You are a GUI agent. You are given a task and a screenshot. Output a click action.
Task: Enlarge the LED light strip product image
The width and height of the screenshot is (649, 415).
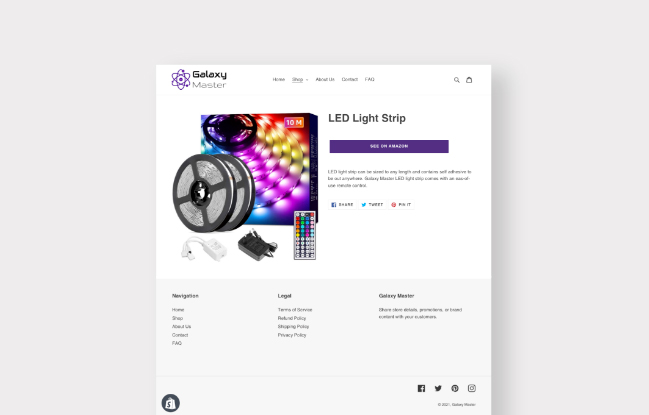(x=245, y=187)
